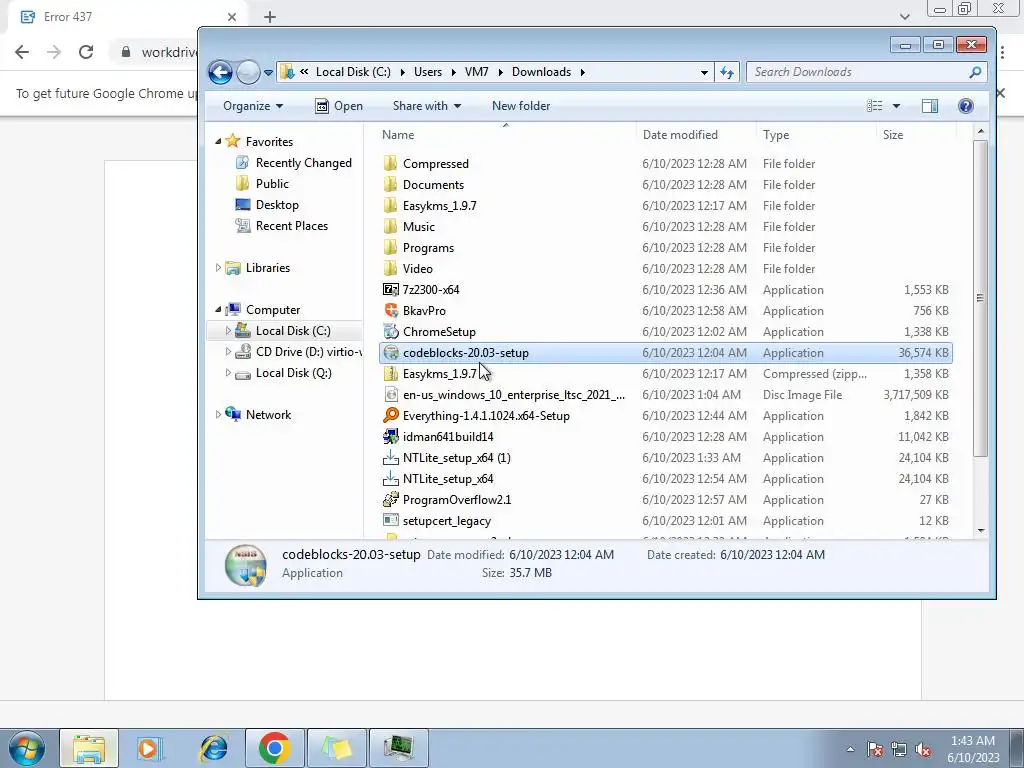This screenshot has width=1024, height=768.
Task: Sort by Type column header
Action: coord(776,135)
